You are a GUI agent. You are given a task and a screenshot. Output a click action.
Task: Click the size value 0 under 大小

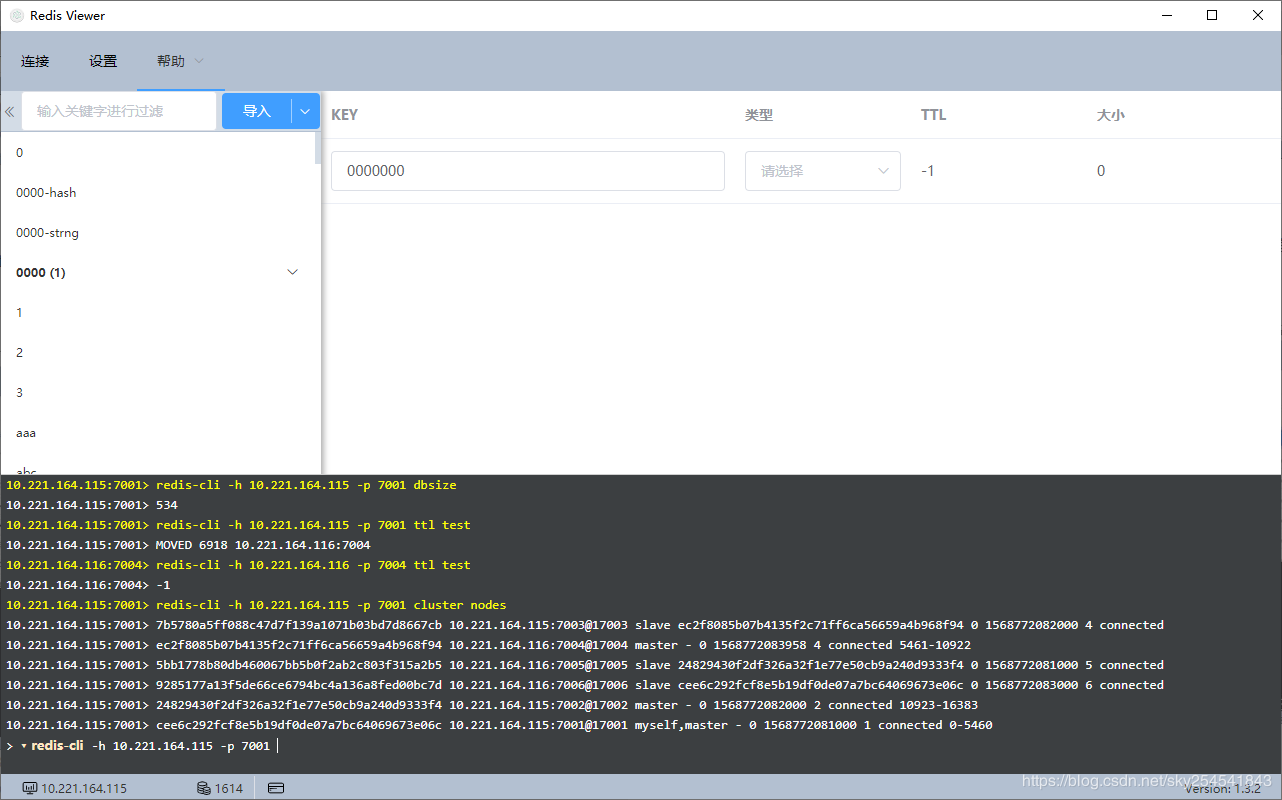click(x=1101, y=171)
